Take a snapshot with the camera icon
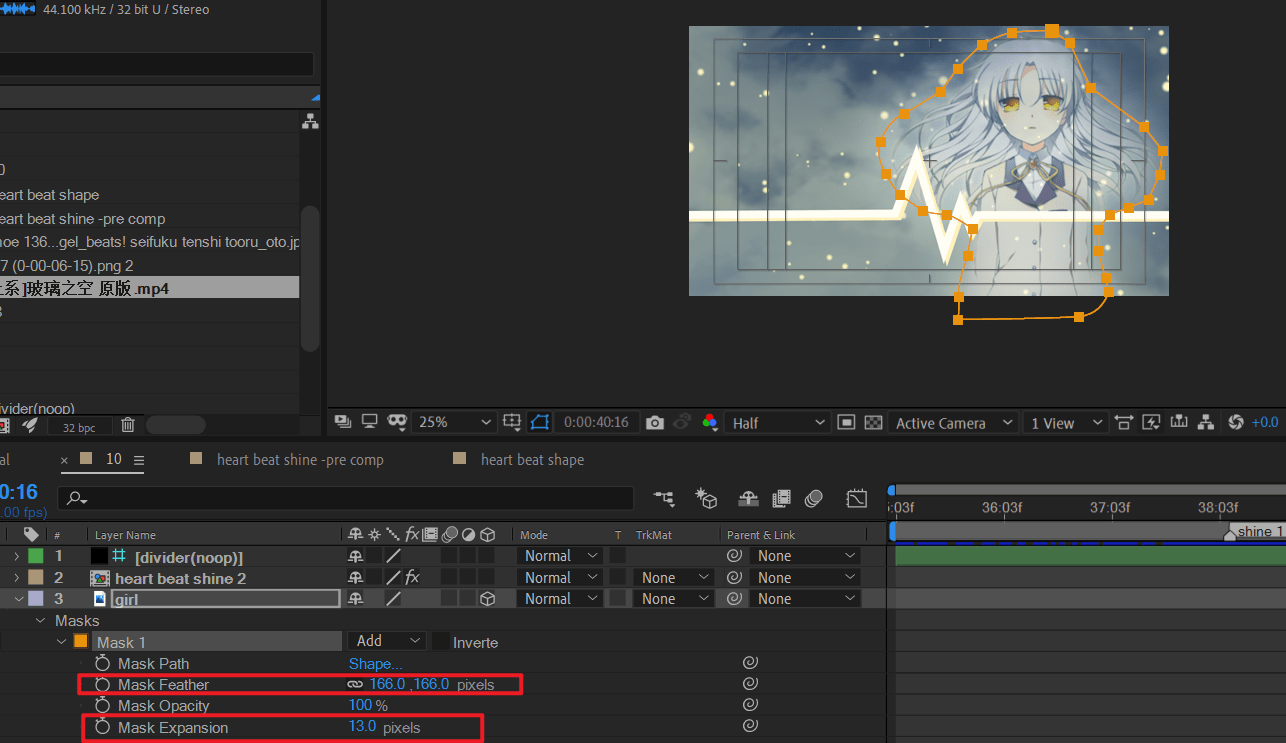This screenshot has height=743, width=1286. tap(655, 423)
